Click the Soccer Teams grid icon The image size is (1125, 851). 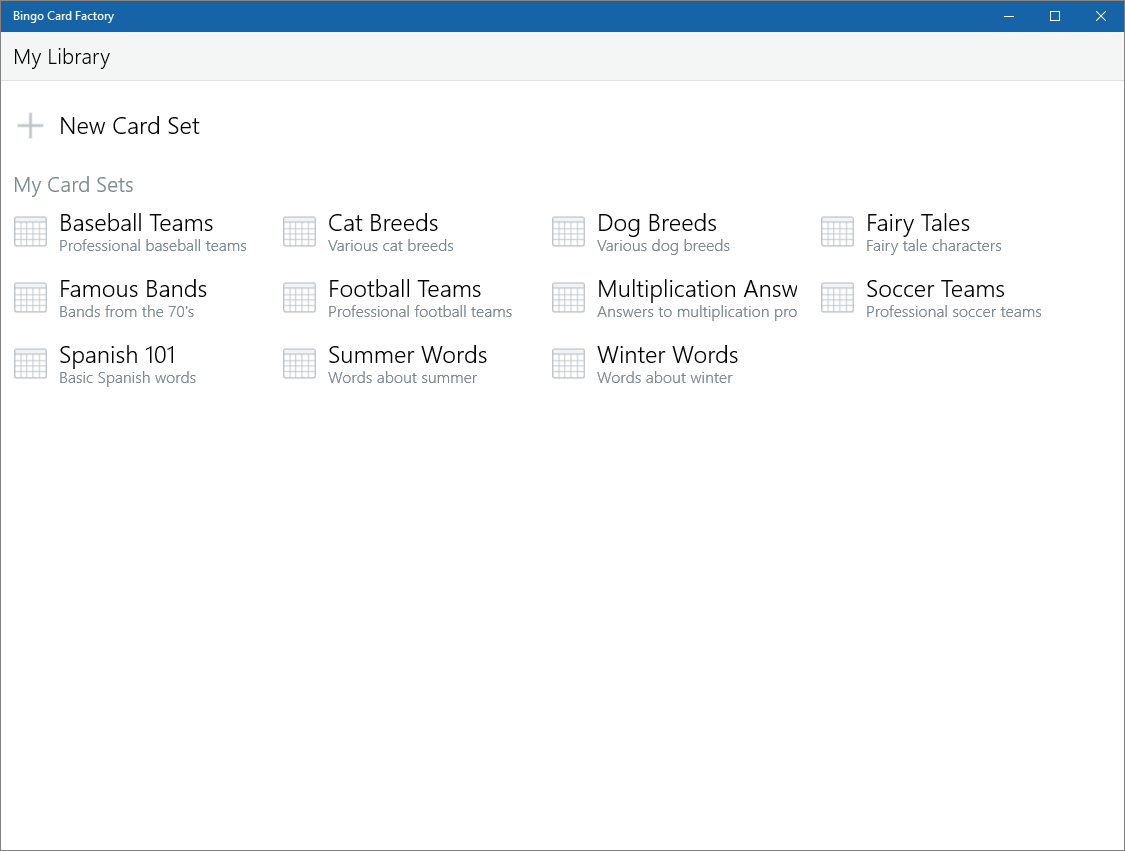837,298
